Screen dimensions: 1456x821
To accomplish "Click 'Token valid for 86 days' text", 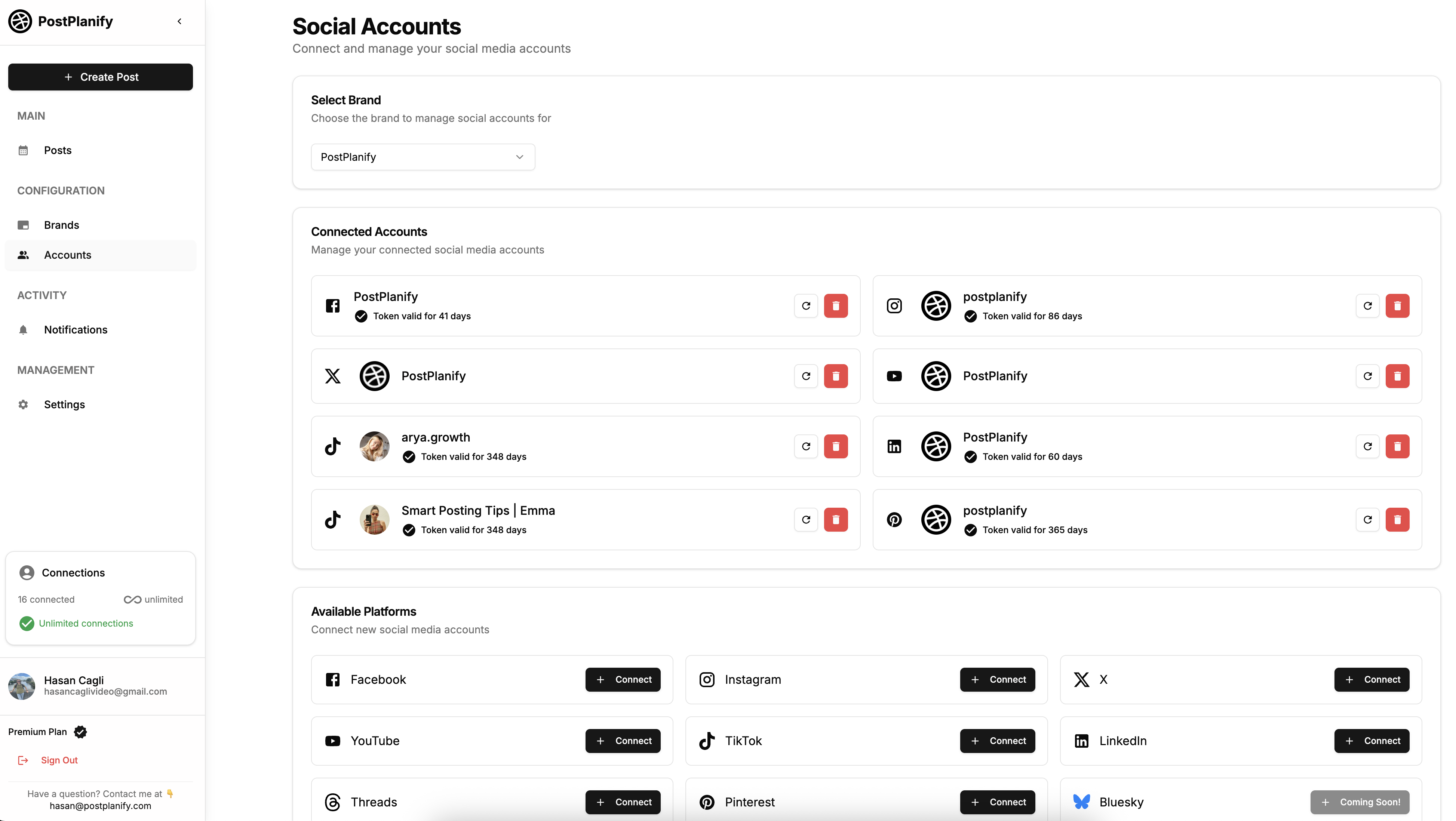I will [x=1032, y=316].
